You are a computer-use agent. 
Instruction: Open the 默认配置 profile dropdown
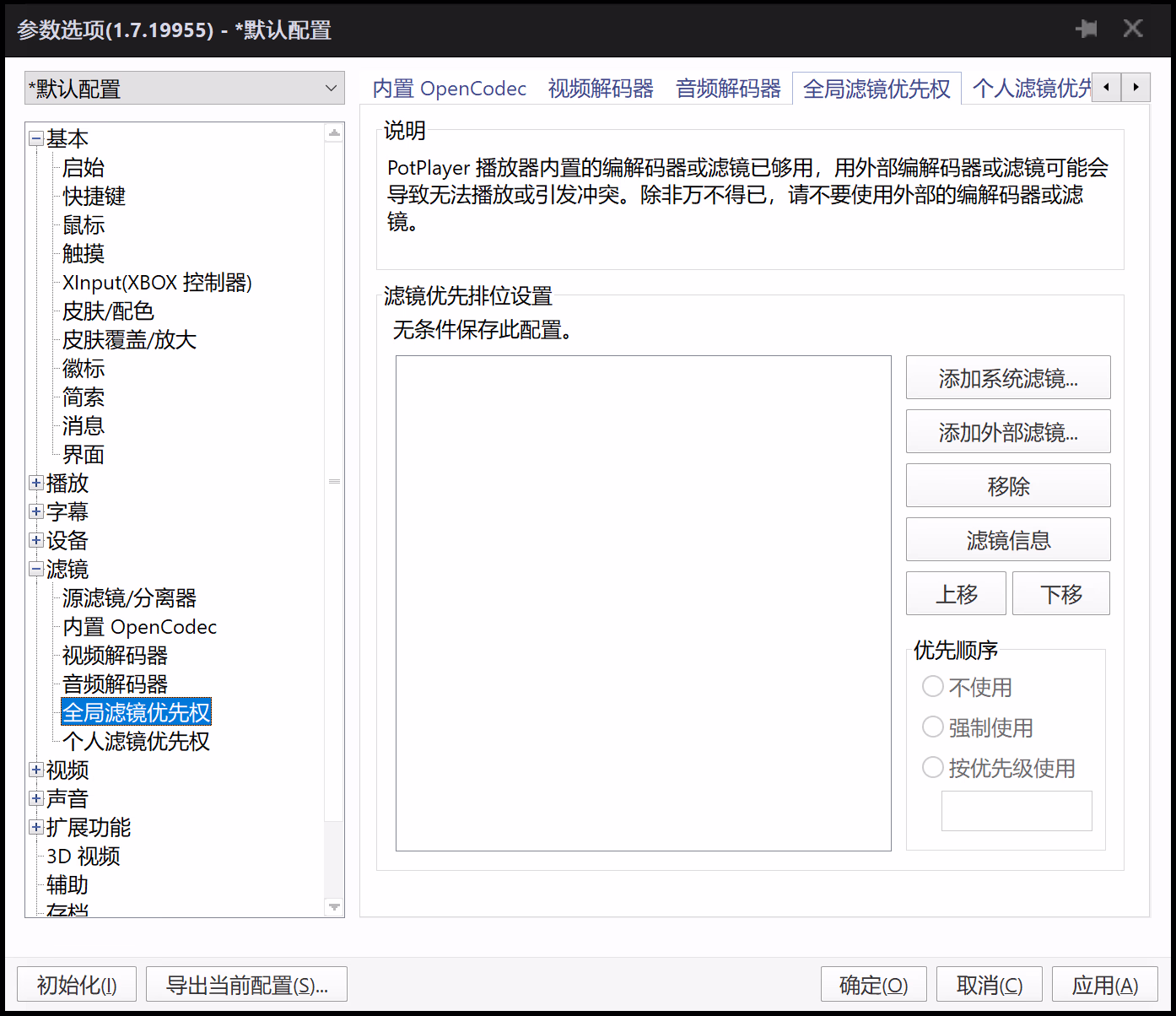184,89
